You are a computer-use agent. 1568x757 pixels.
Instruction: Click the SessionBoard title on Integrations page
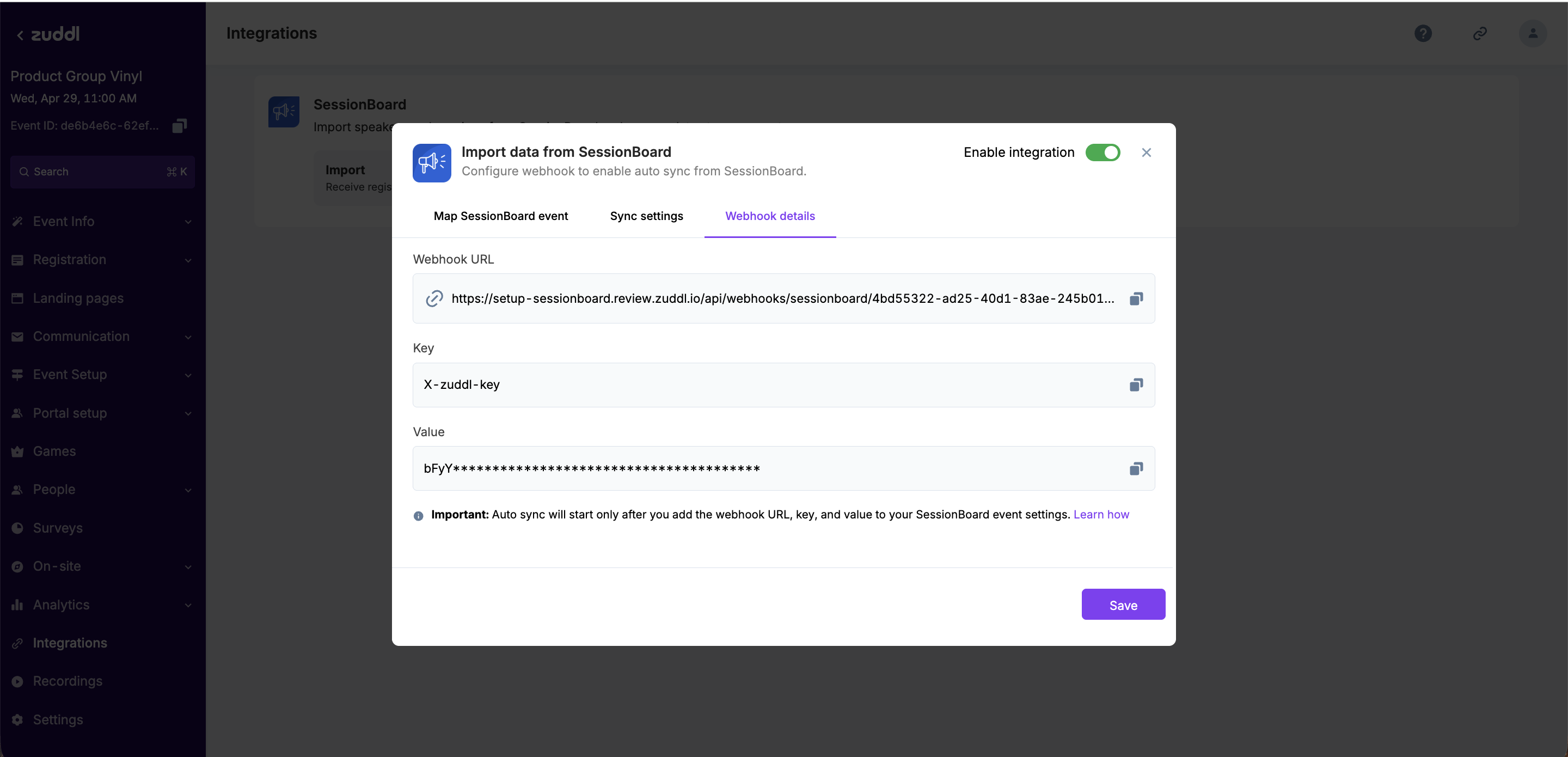tap(360, 105)
